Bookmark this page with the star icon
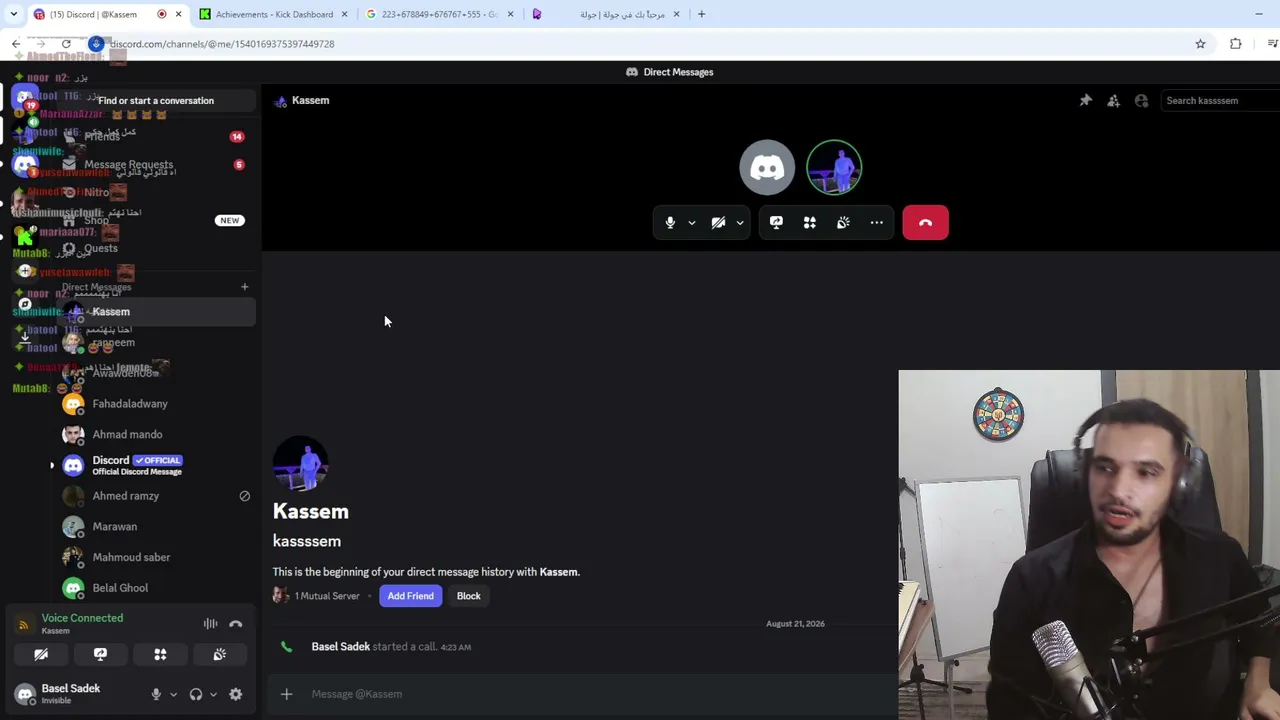The image size is (1280, 720). click(x=1200, y=44)
